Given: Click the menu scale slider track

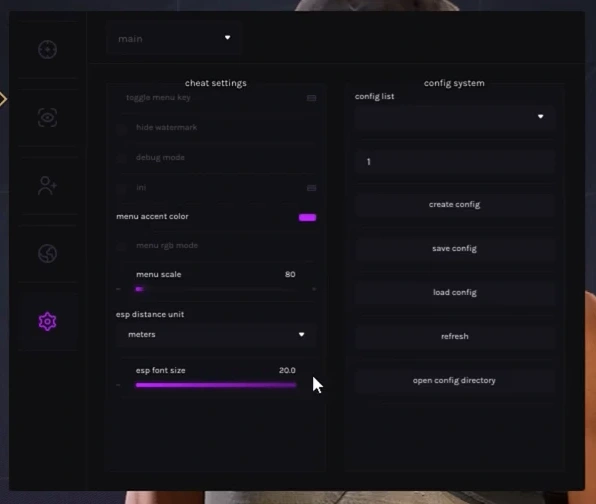Looking at the screenshot, I should (x=216, y=289).
